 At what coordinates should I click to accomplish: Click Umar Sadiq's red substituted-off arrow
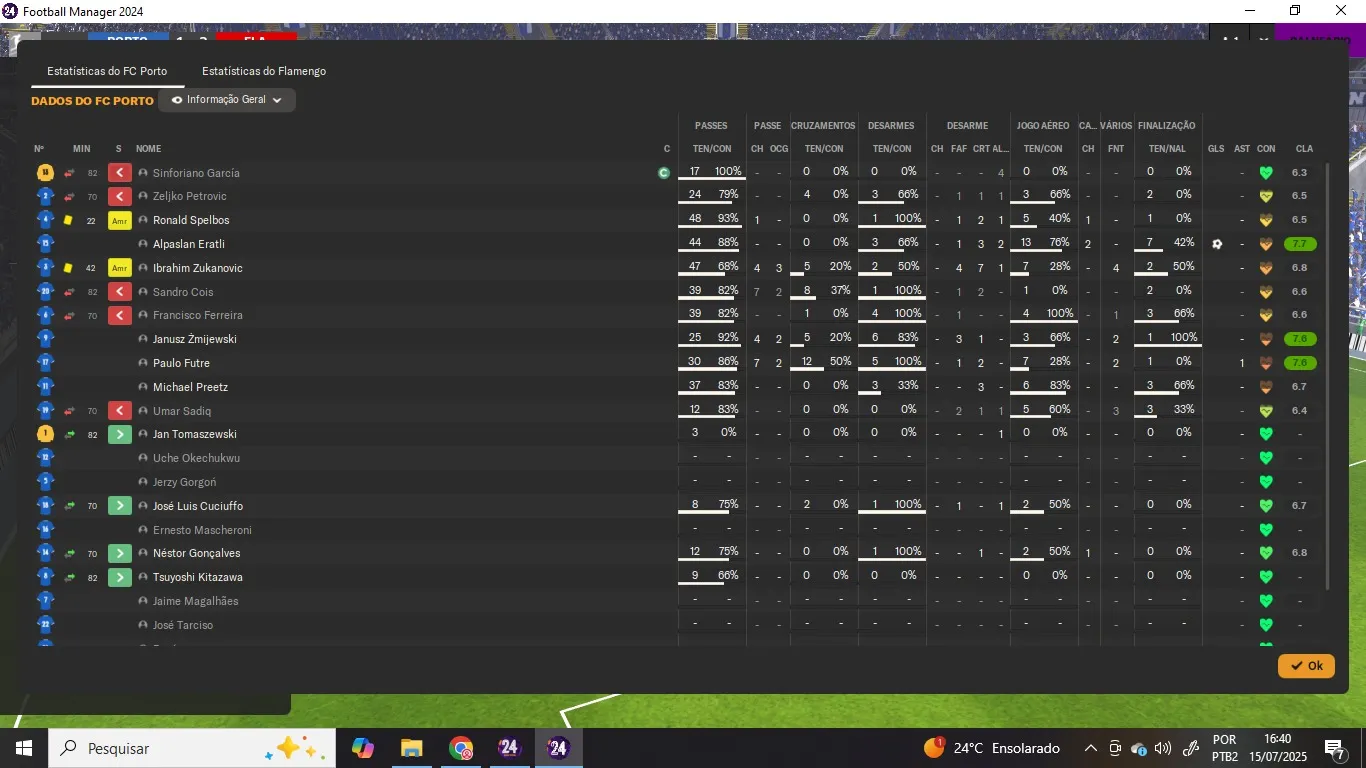[120, 411]
